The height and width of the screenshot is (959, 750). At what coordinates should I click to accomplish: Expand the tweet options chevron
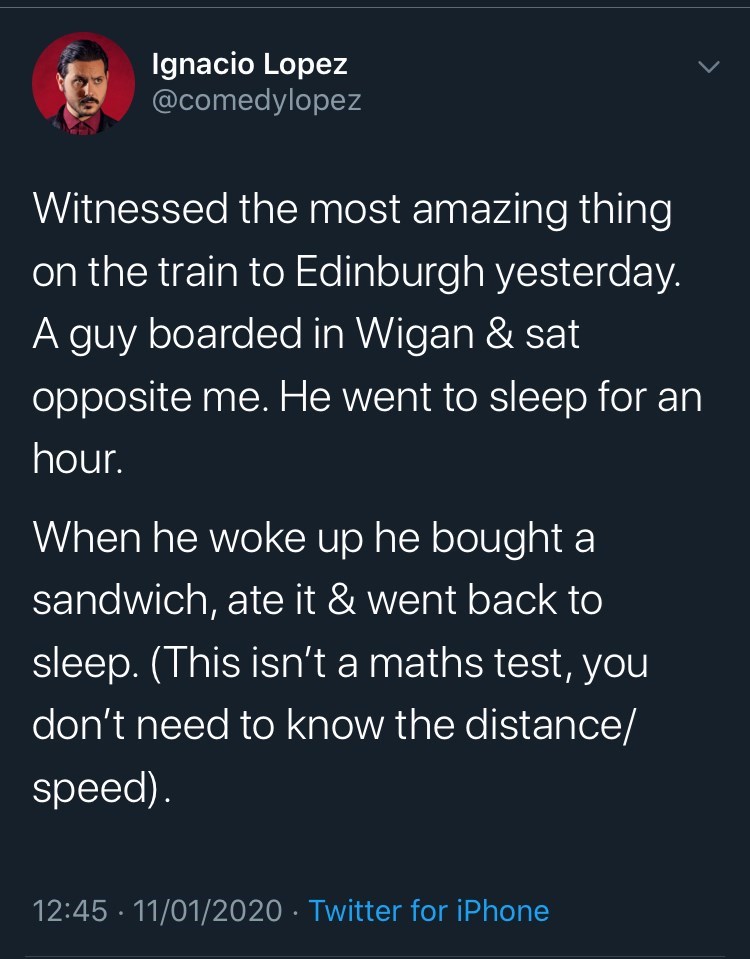pyautogui.click(x=708, y=68)
